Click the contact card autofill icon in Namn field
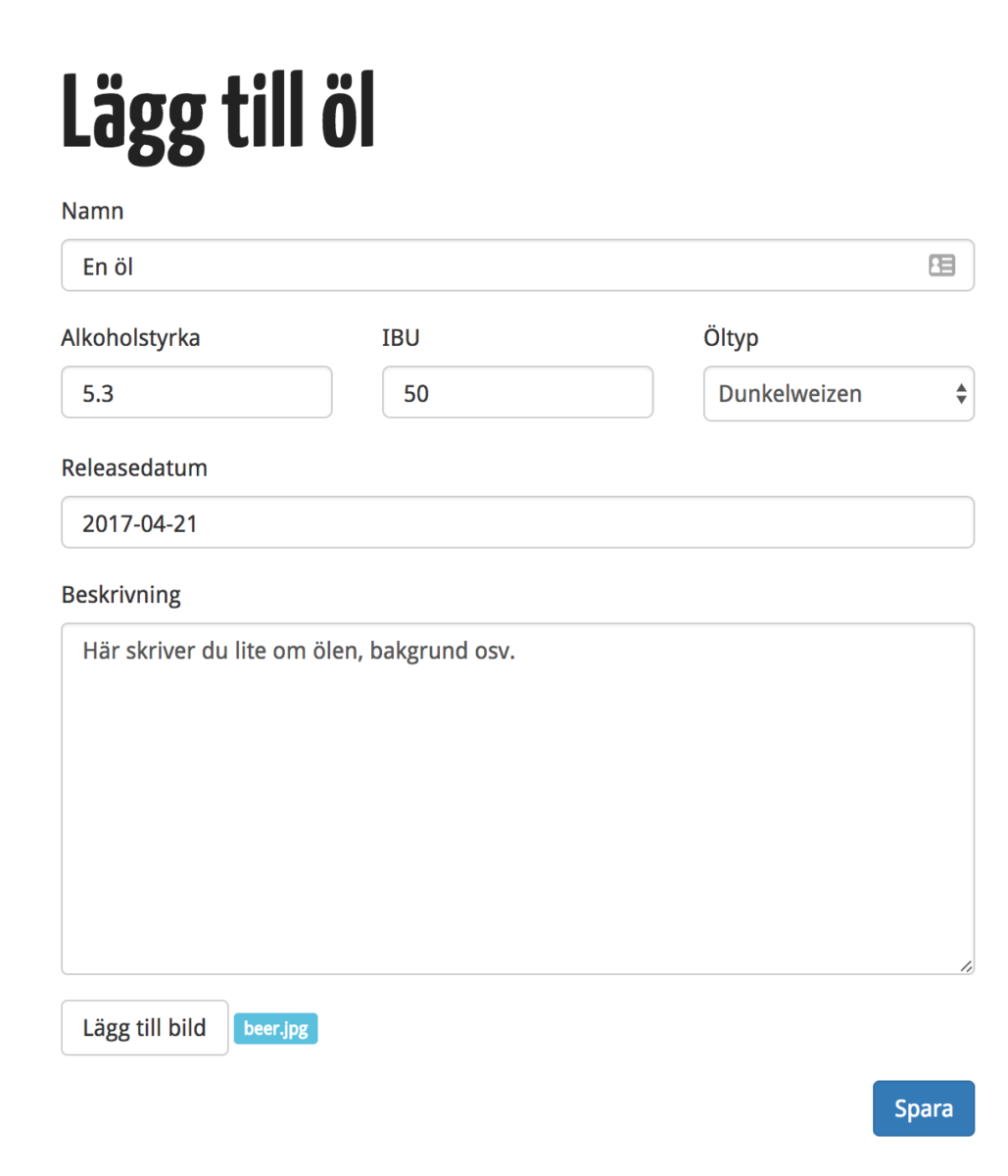The height and width of the screenshot is (1176, 1008). coord(941,265)
